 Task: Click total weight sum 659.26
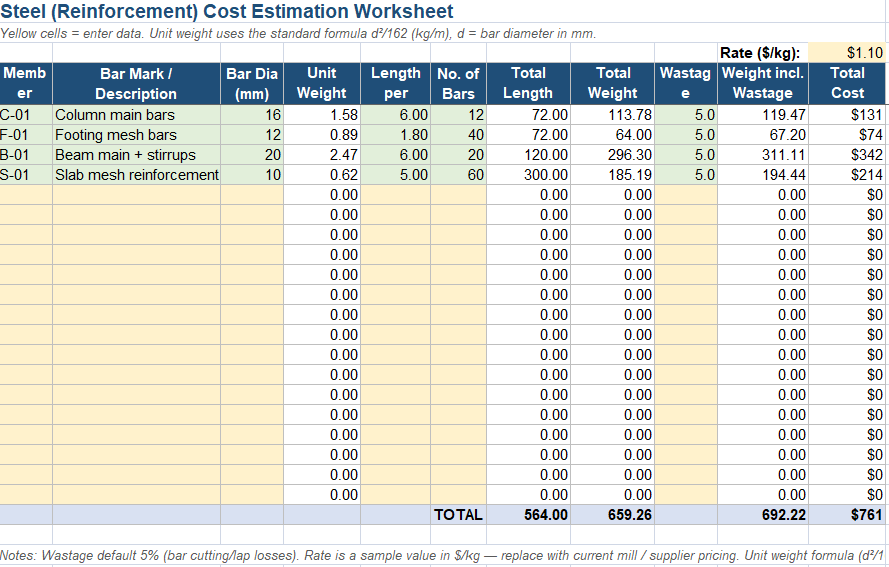pyautogui.click(x=612, y=515)
